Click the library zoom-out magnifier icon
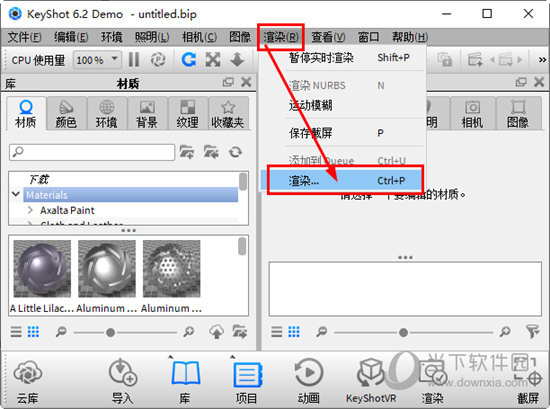Image resolution: width=550 pixels, height=409 pixels. (x=61, y=331)
